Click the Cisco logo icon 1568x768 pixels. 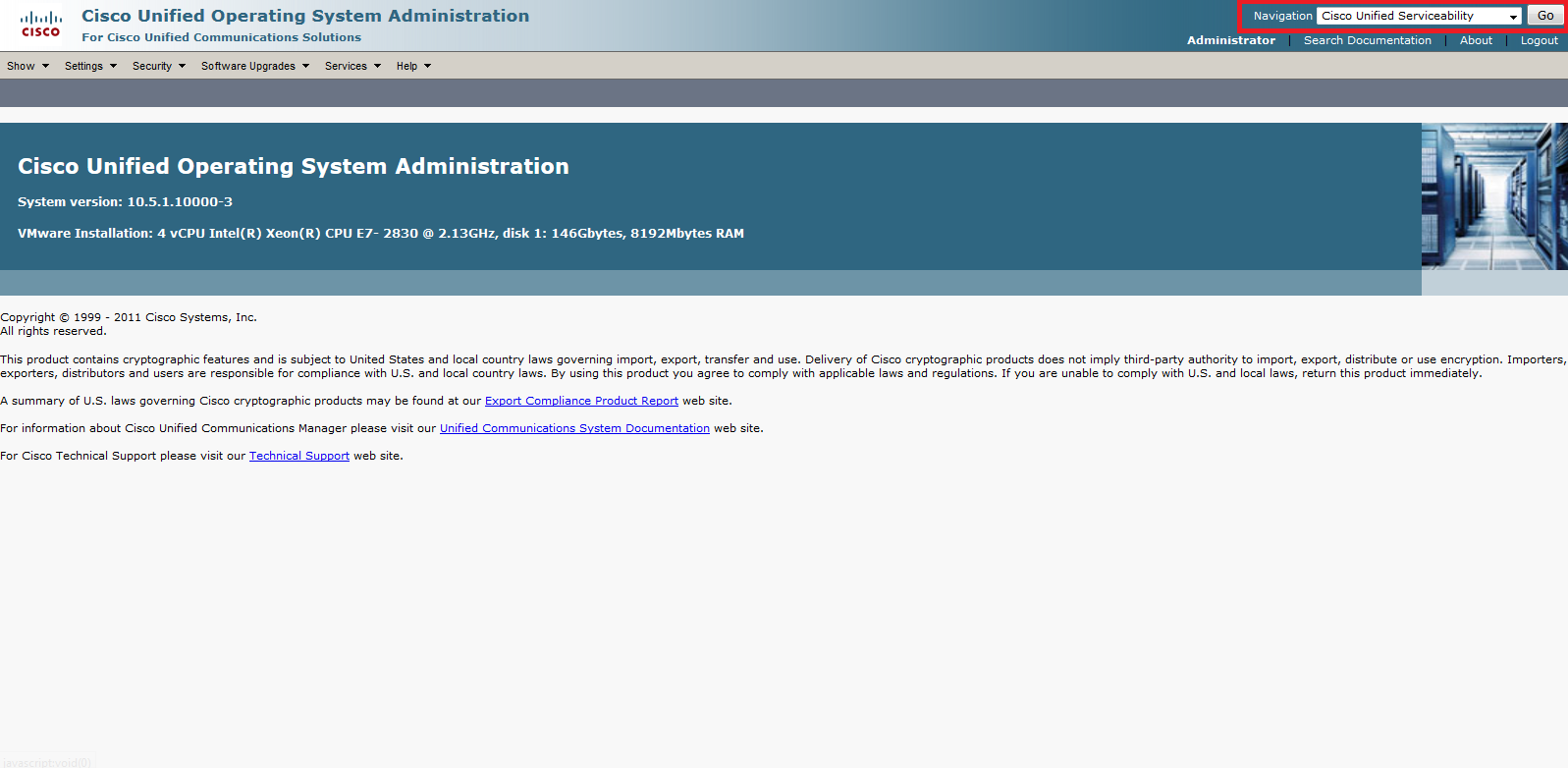(41, 25)
